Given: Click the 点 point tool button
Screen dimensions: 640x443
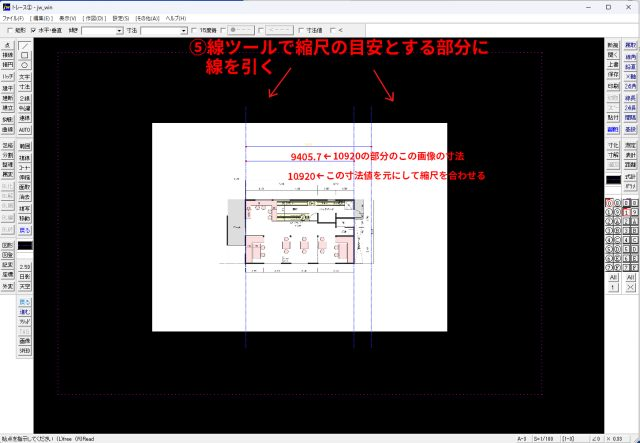Looking at the screenshot, I should click(8, 47).
